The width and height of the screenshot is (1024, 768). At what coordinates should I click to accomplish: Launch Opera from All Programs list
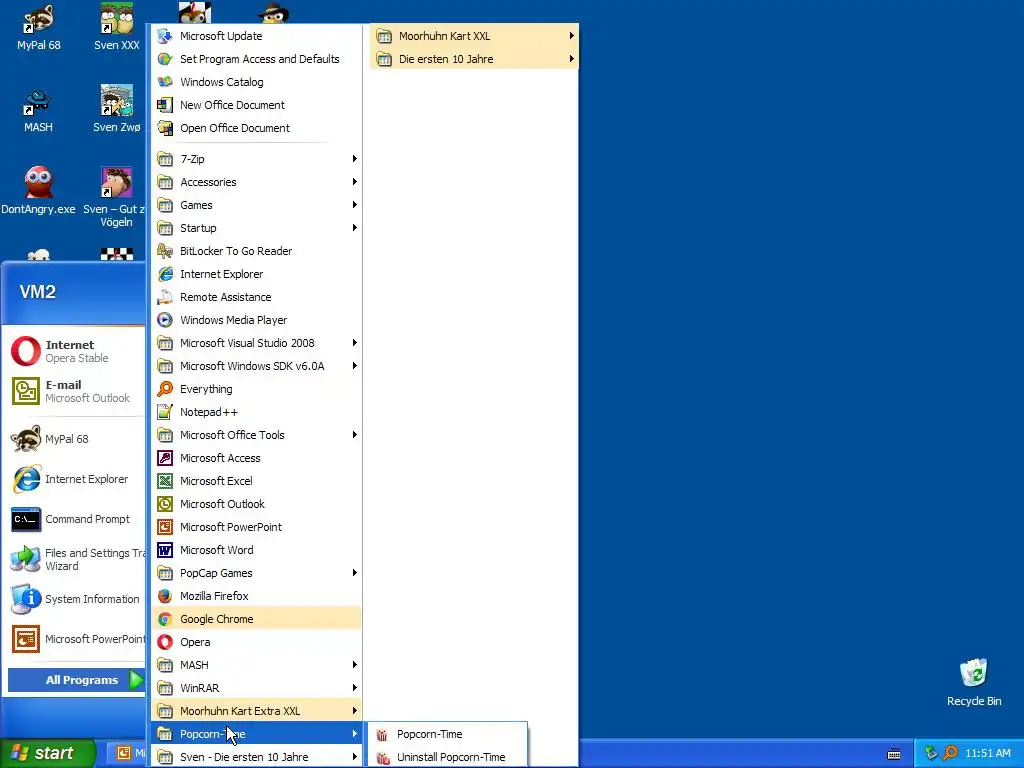pyautogui.click(x=257, y=642)
